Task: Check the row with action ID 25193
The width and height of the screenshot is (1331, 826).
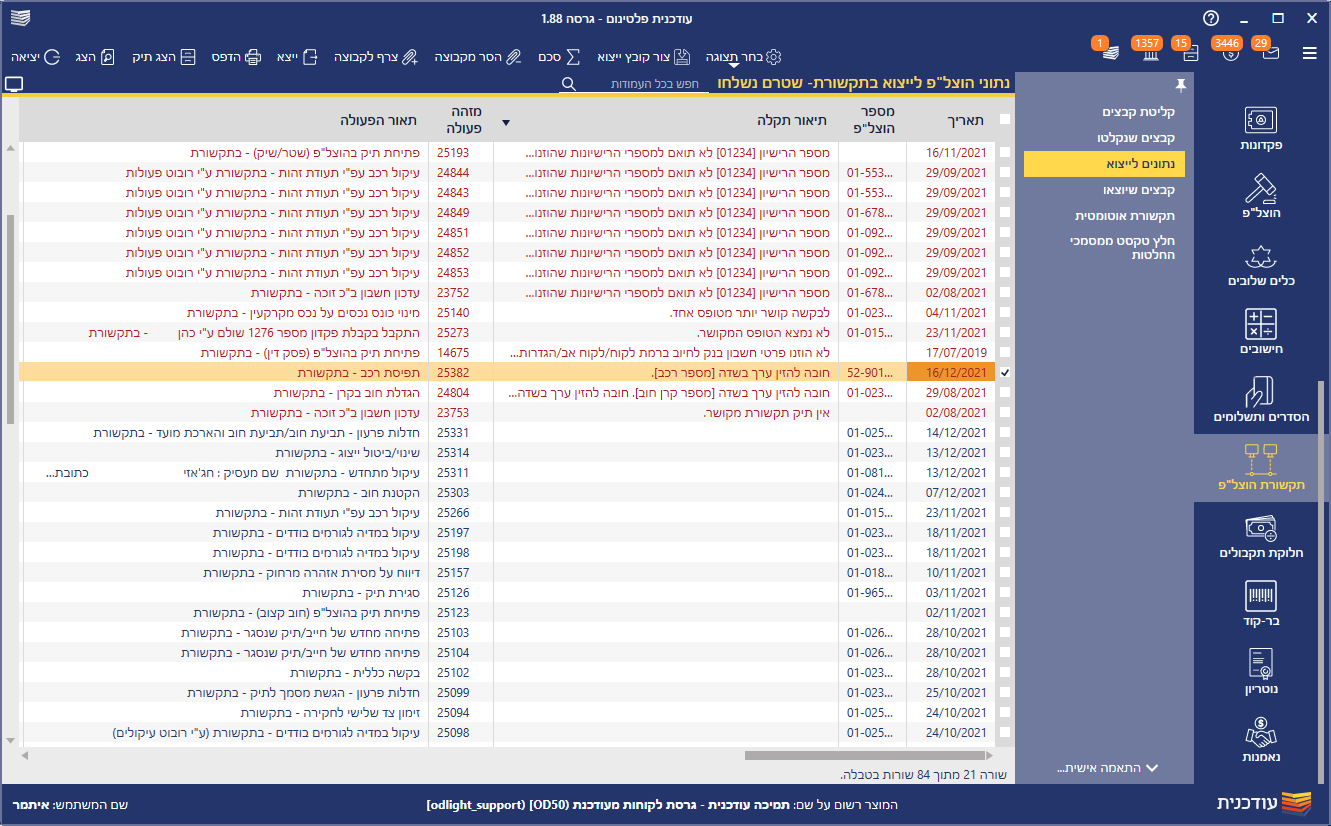Action: point(1005,153)
